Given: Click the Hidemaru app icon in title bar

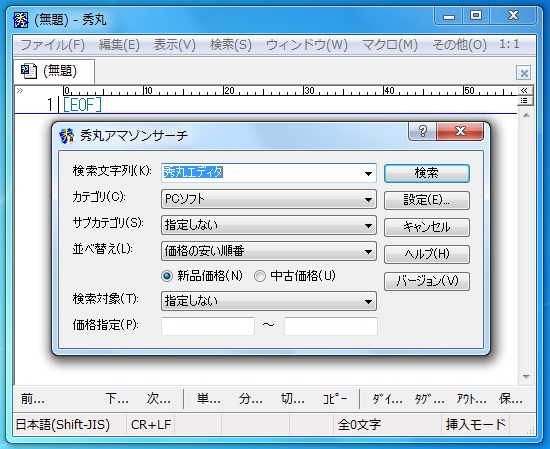Looking at the screenshot, I should [x=21, y=20].
